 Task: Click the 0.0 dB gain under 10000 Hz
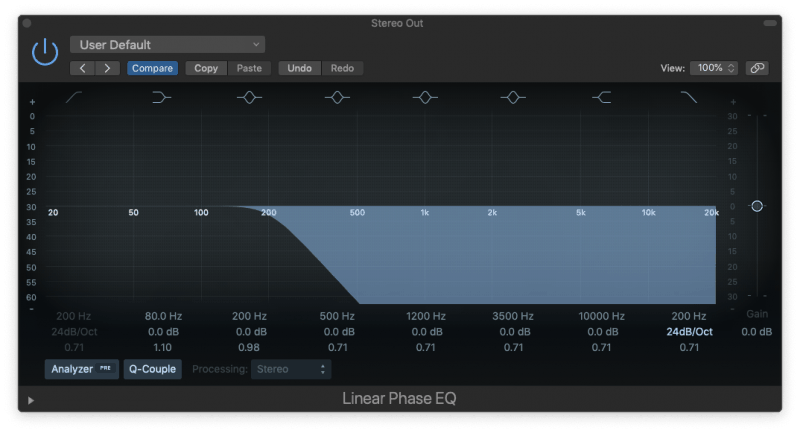tap(603, 332)
